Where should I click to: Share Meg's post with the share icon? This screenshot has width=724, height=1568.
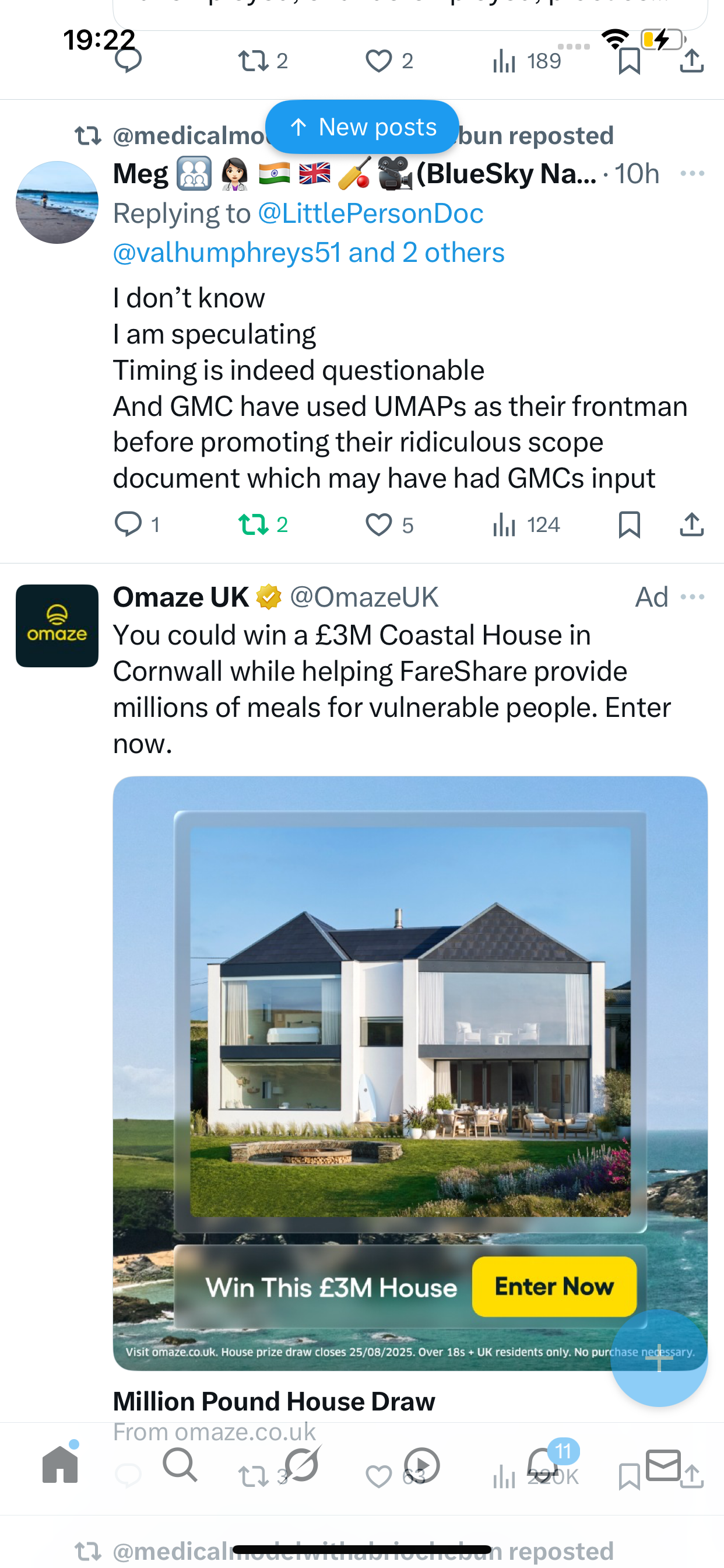pos(692,524)
